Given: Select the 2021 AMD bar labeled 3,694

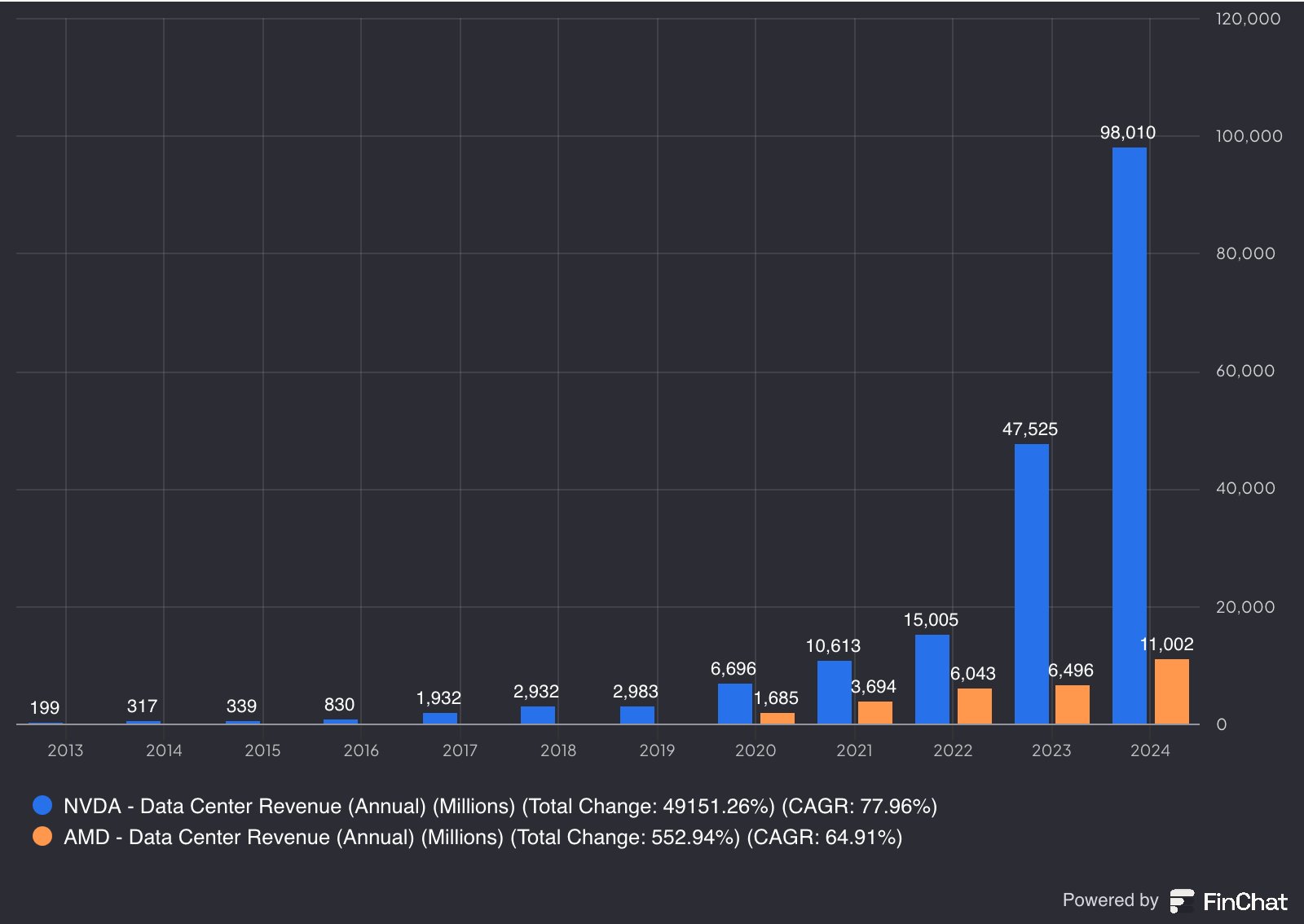Looking at the screenshot, I should (875, 712).
